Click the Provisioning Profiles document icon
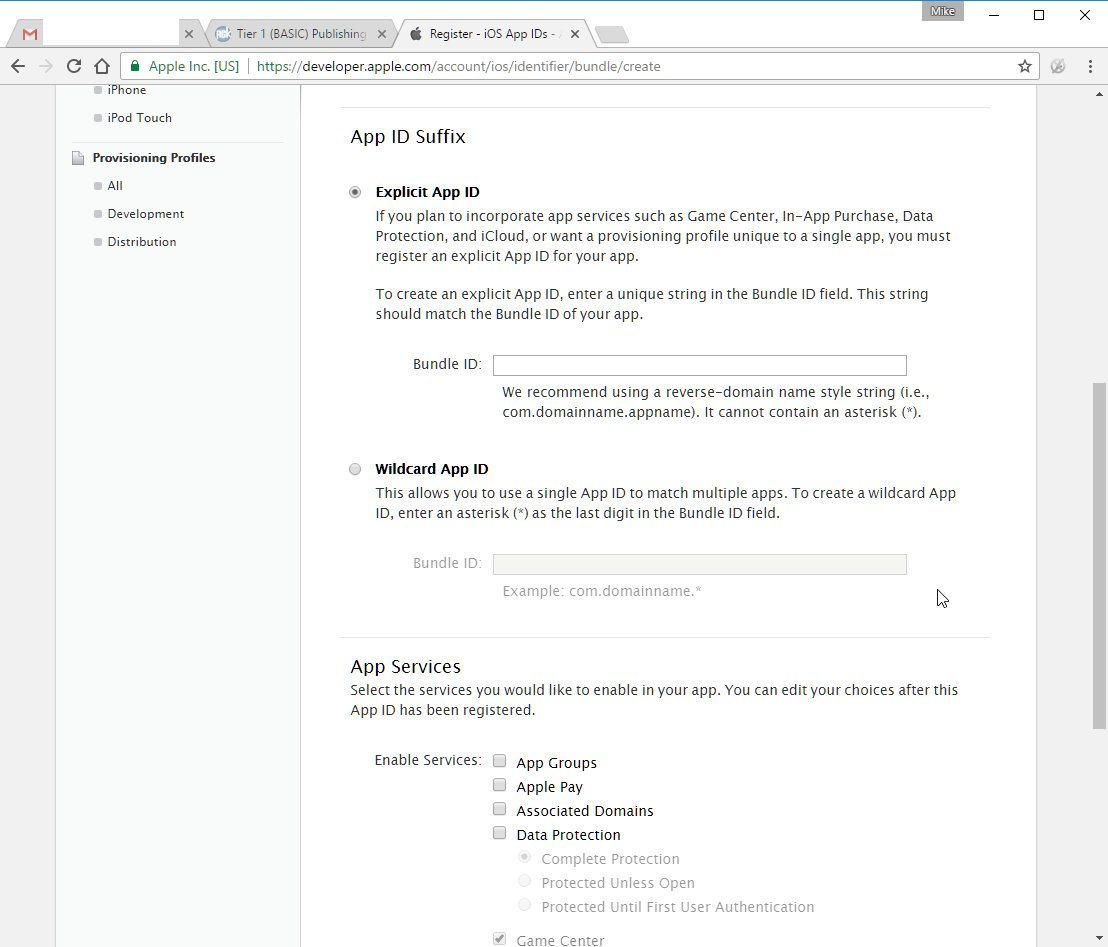The image size is (1108, 947). (78, 158)
